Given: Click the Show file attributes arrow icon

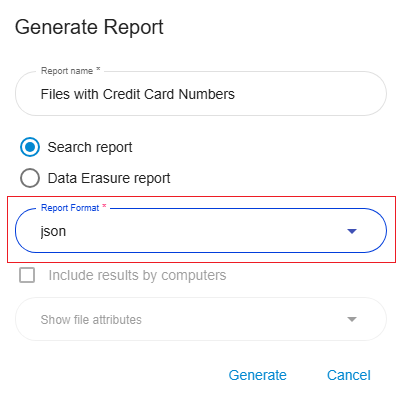Looking at the screenshot, I should [352, 319].
